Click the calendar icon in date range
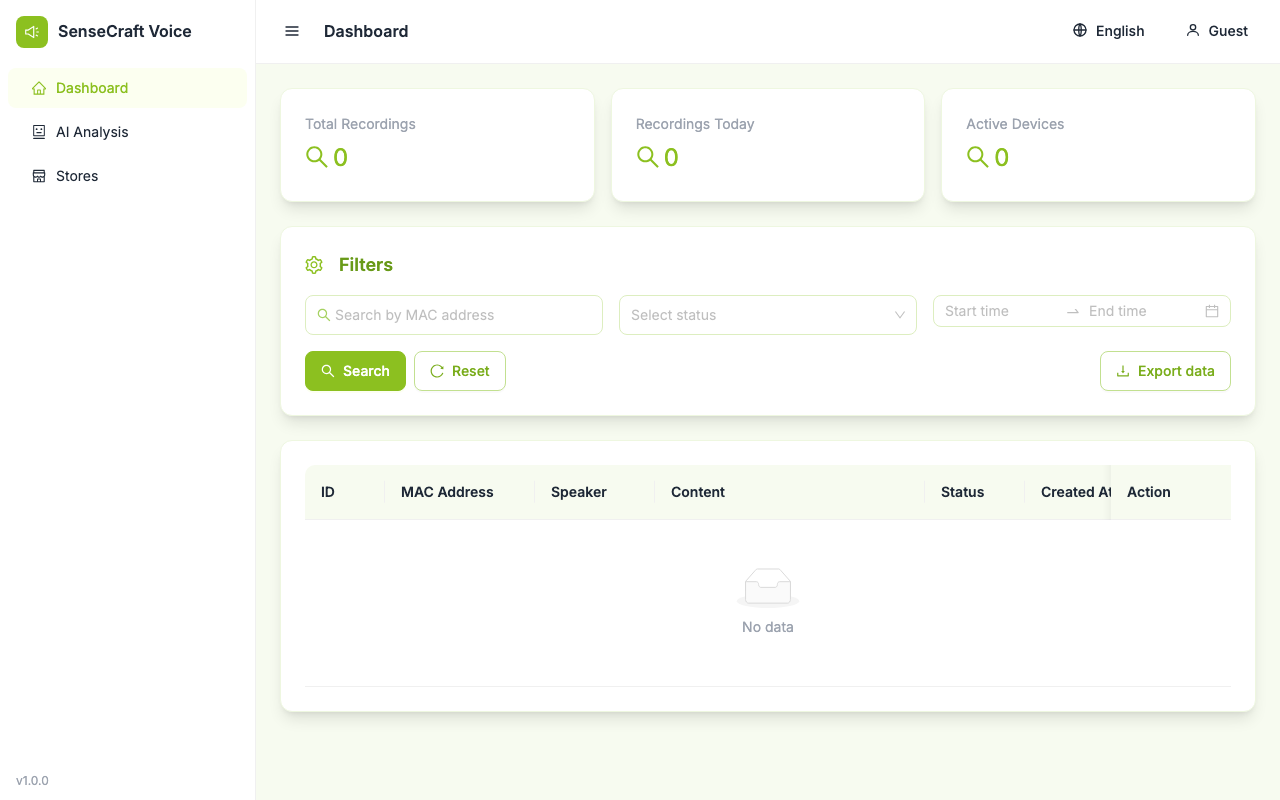The width and height of the screenshot is (1280, 800). pos(1212,311)
